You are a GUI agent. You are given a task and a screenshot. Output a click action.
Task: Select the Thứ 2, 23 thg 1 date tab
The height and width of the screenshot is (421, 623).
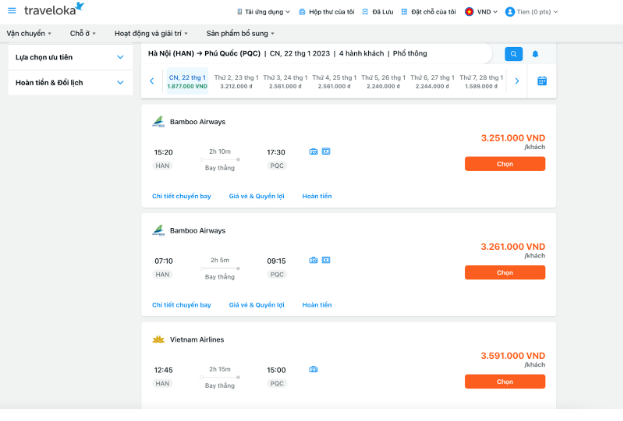click(x=235, y=81)
